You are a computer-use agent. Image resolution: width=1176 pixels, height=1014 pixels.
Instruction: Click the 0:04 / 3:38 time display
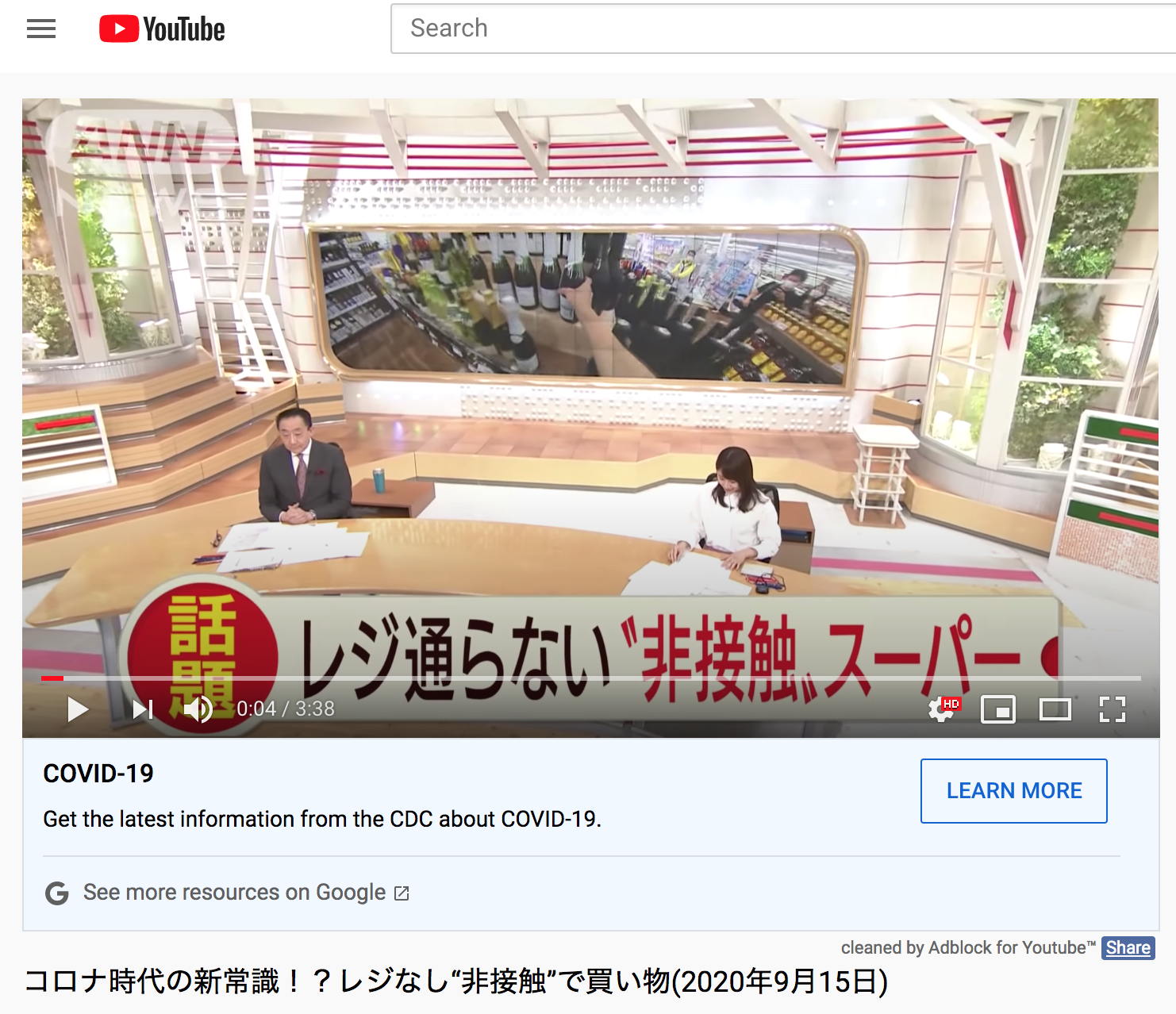point(286,709)
